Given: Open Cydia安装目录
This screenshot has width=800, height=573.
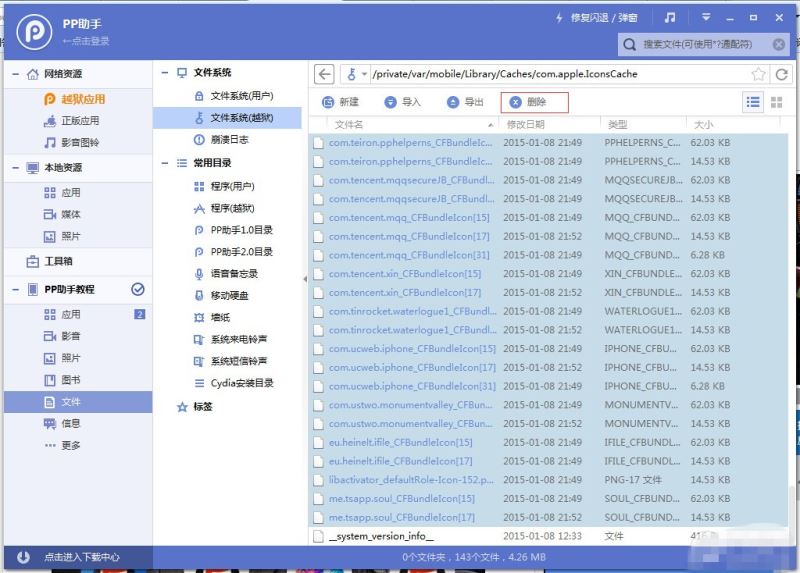Looking at the screenshot, I should pyautogui.click(x=234, y=383).
